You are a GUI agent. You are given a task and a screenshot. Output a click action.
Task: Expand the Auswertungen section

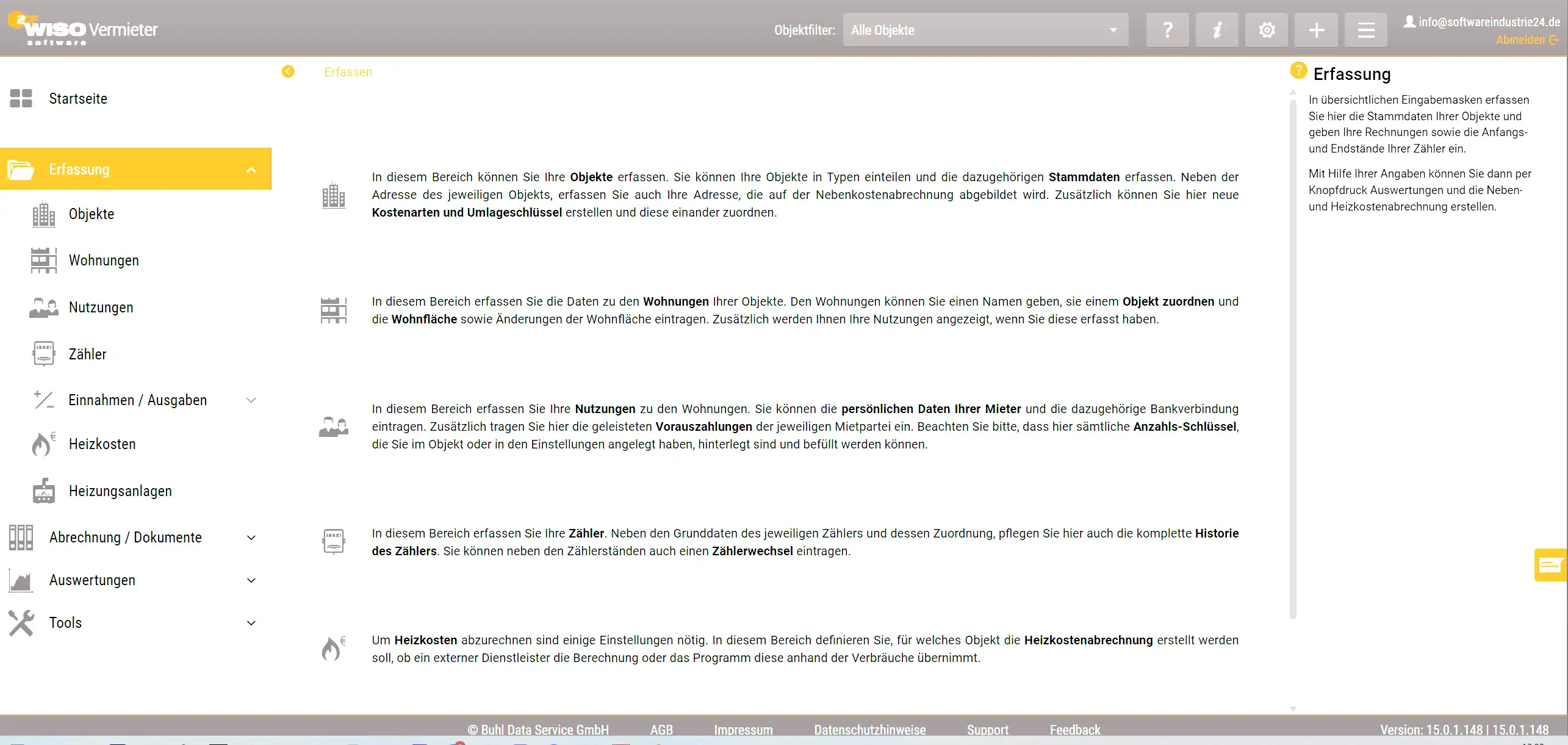click(251, 580)
